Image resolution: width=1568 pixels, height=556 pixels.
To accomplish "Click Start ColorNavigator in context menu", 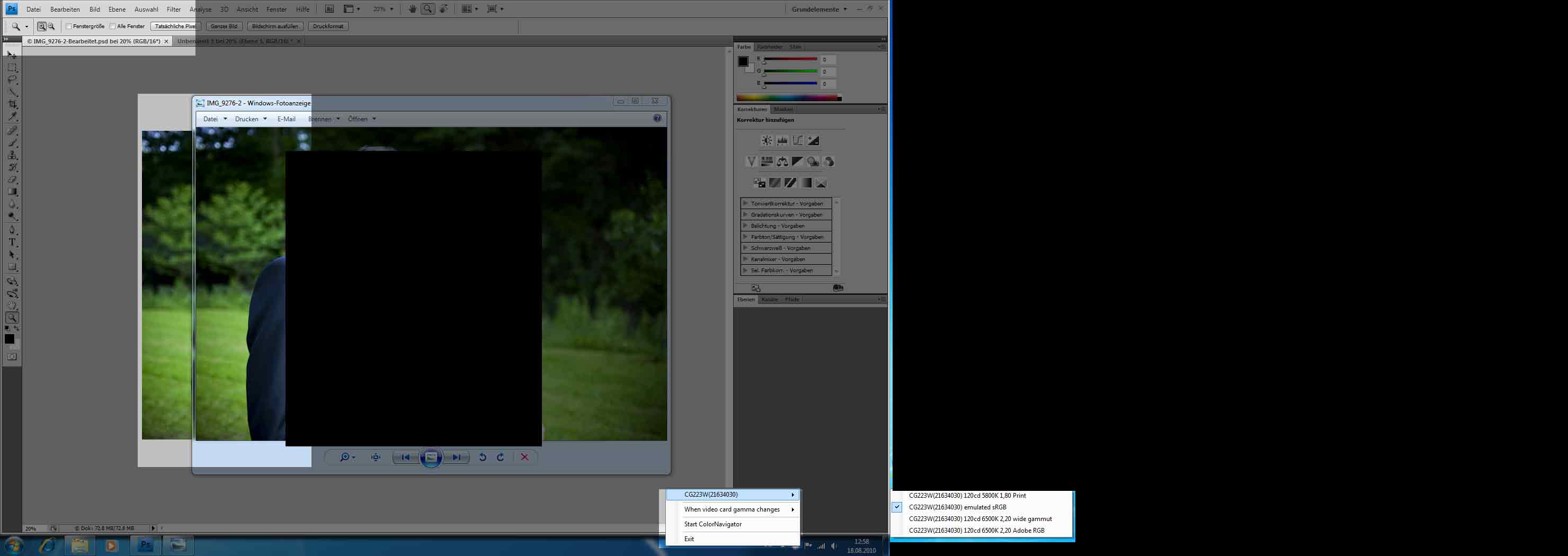I will (713, 524).
